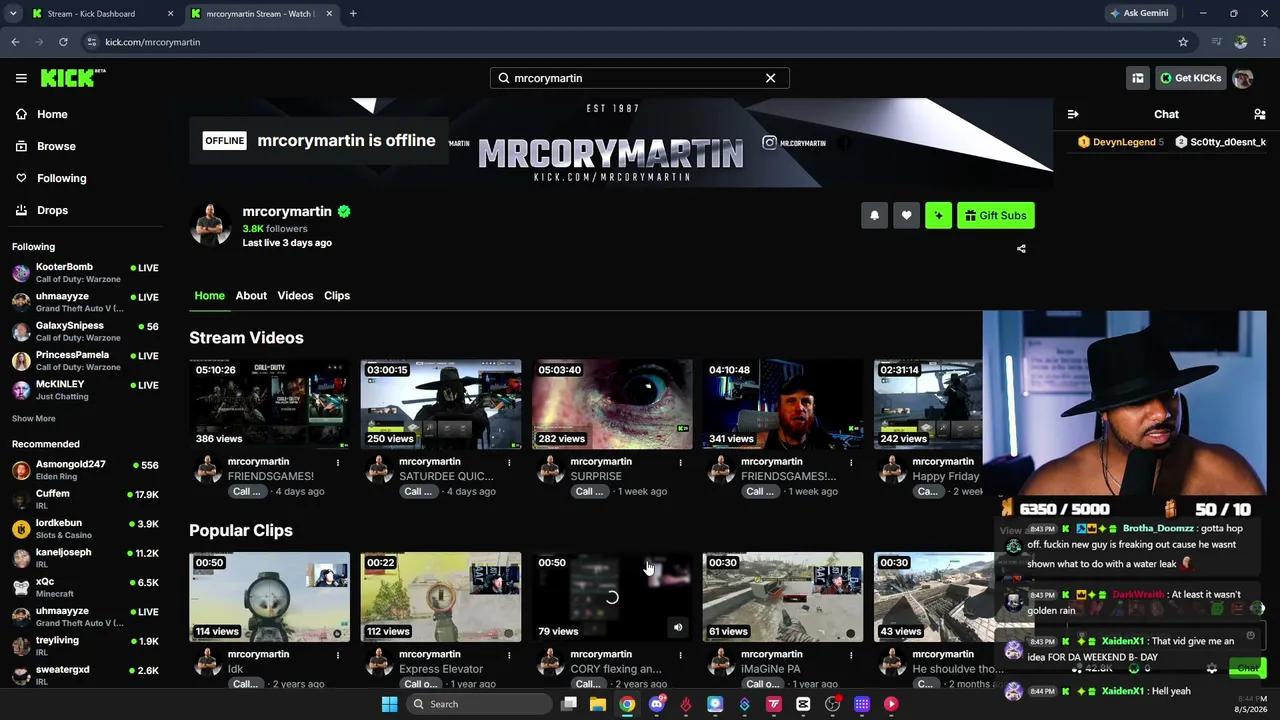Toggle channel notifications bell
This screenshot has width=1280, height=720.
(874, 215)
